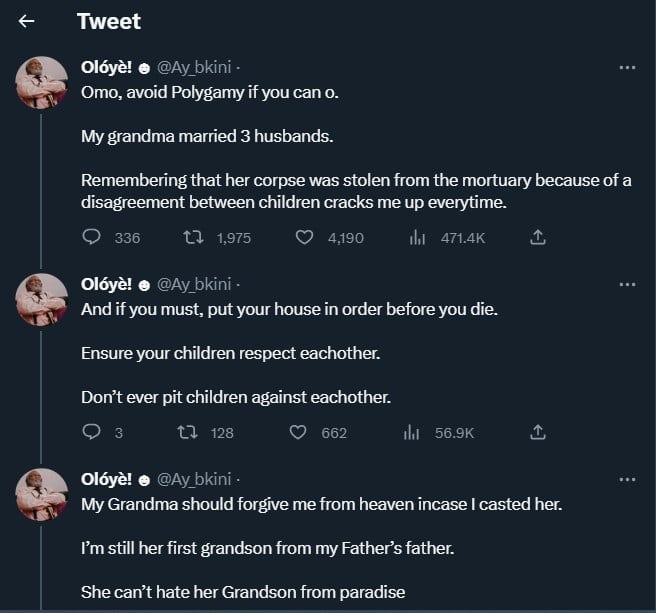656x613 pixels.
Task: Open the first tweet's profile avatar
Action: click(42, 82)
